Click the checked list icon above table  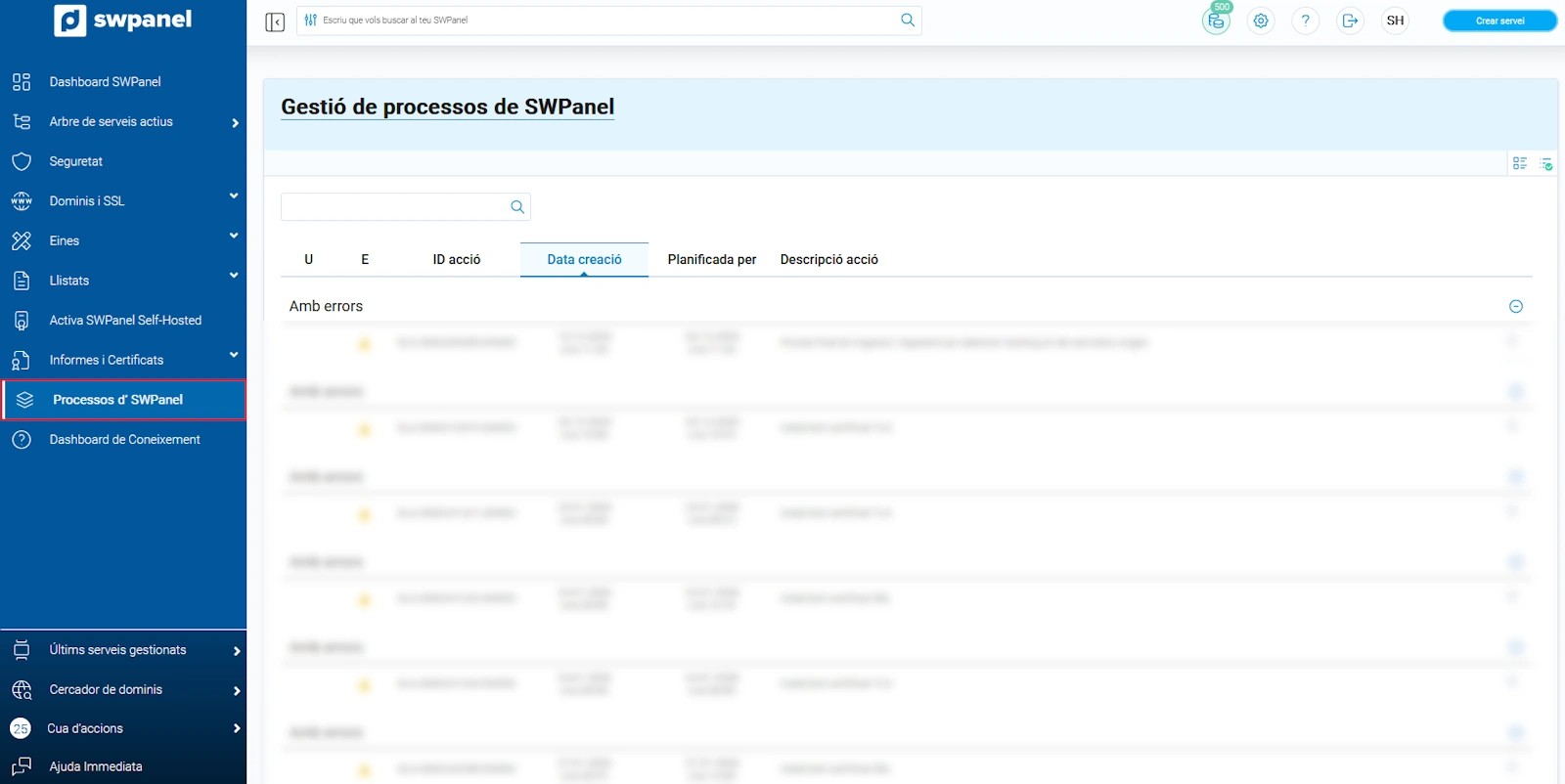tap(1545, 163)
